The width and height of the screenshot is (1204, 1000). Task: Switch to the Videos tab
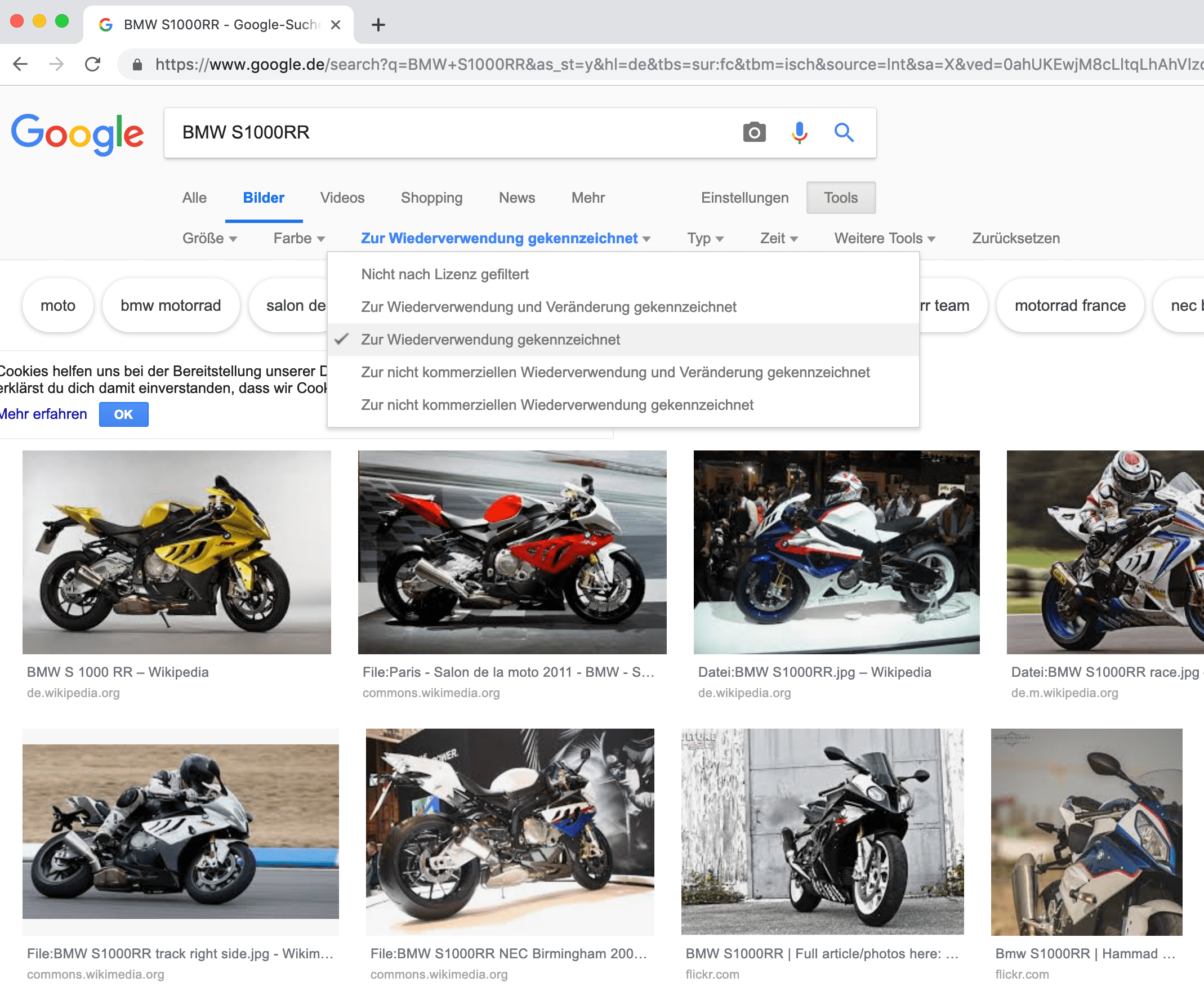tap(342, 198)
